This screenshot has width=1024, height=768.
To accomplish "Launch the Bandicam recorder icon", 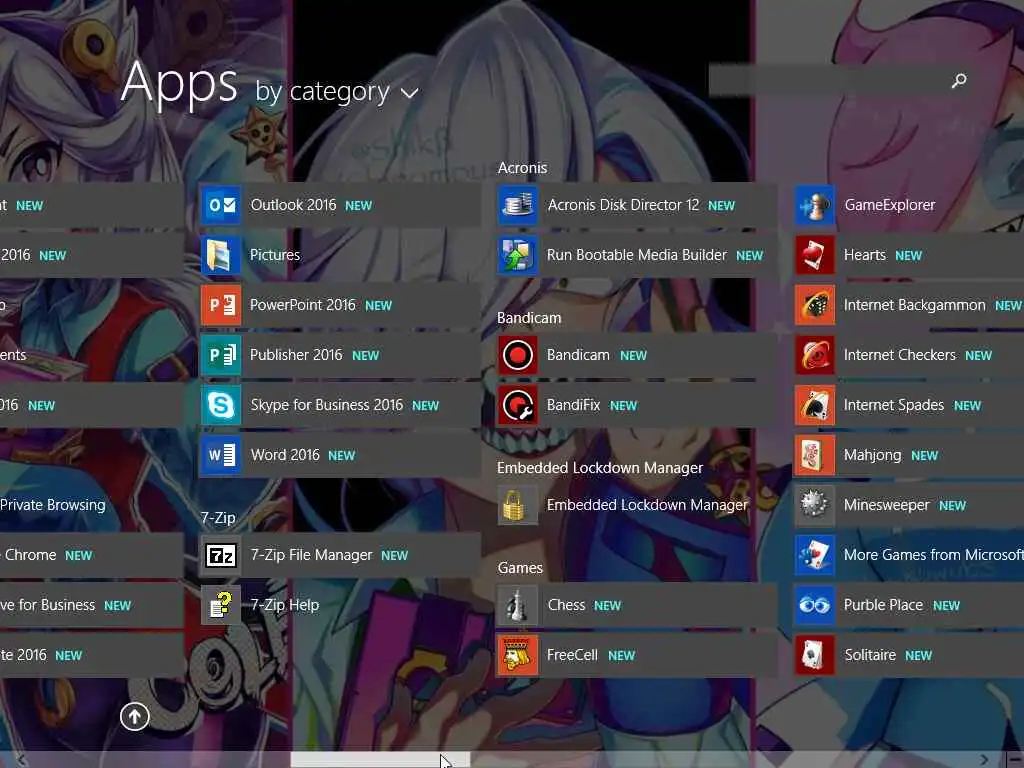I will point(518,355).
